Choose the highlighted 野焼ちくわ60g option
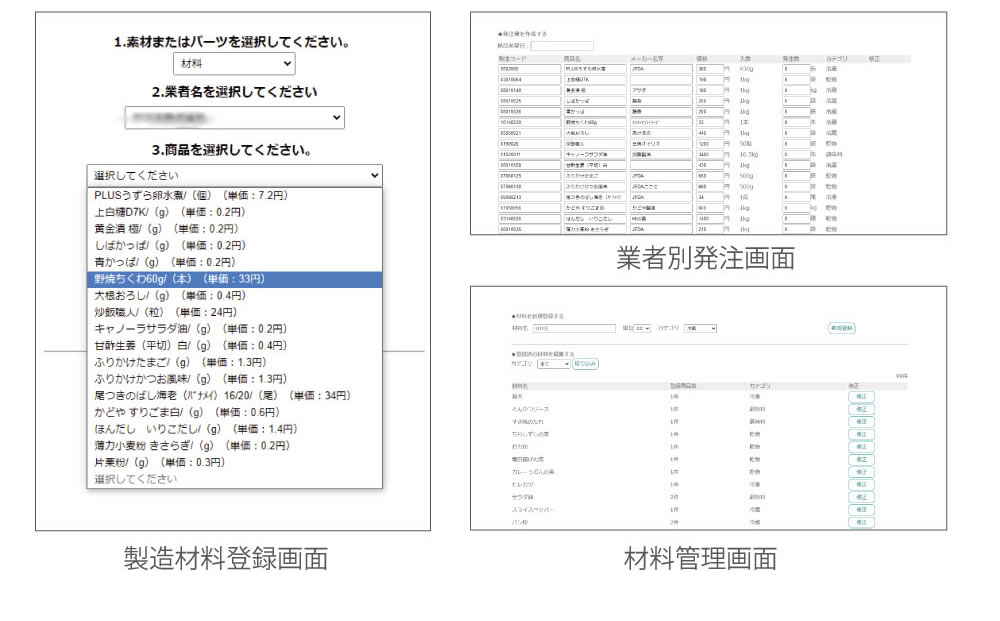The width and height of the screenshot is (1000, 621). (234, 279)
